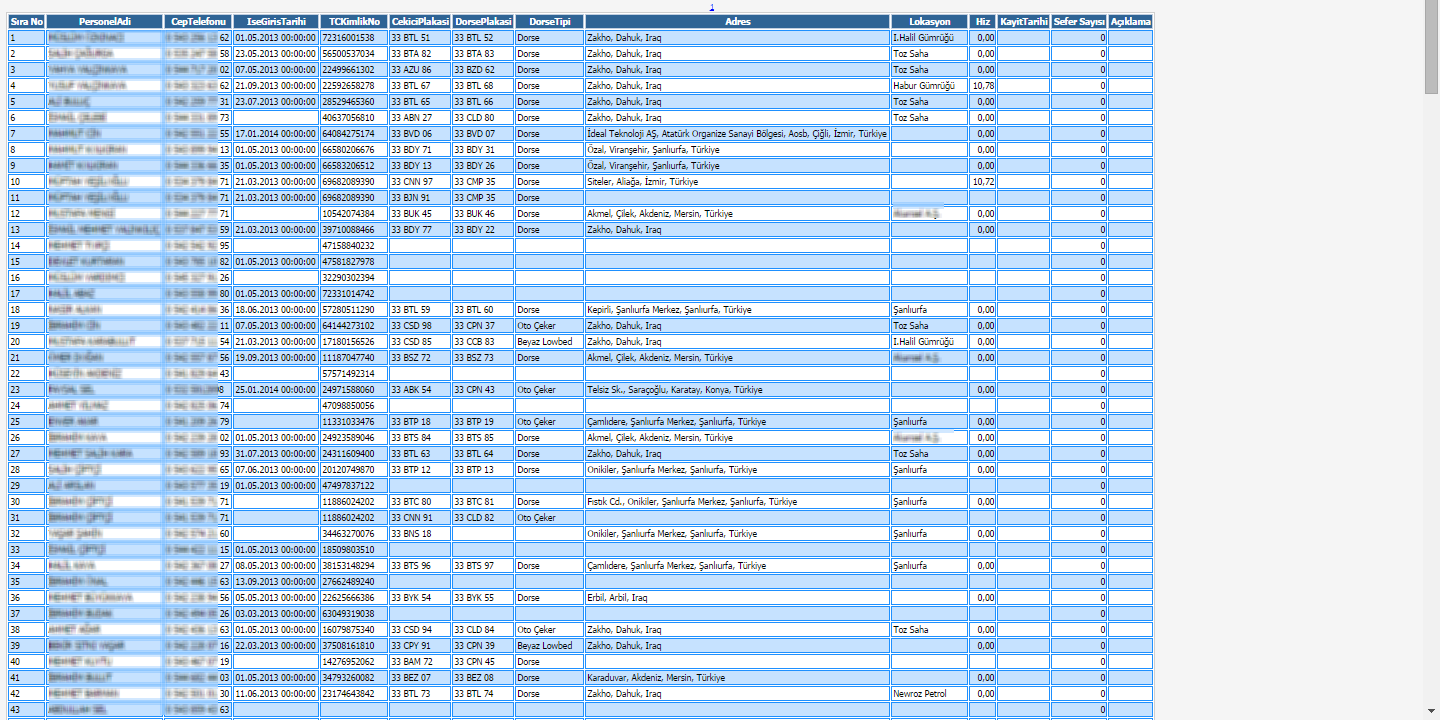Click TC number 47158840232
The image size is (1440, 720).
pyautogui.click(x=354, y=246)
